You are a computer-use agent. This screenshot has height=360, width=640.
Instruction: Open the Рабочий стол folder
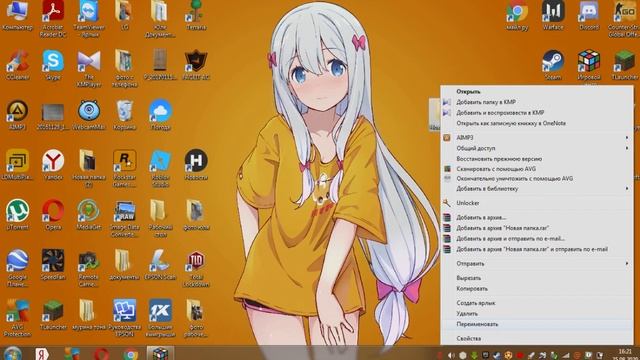point(160,218)
